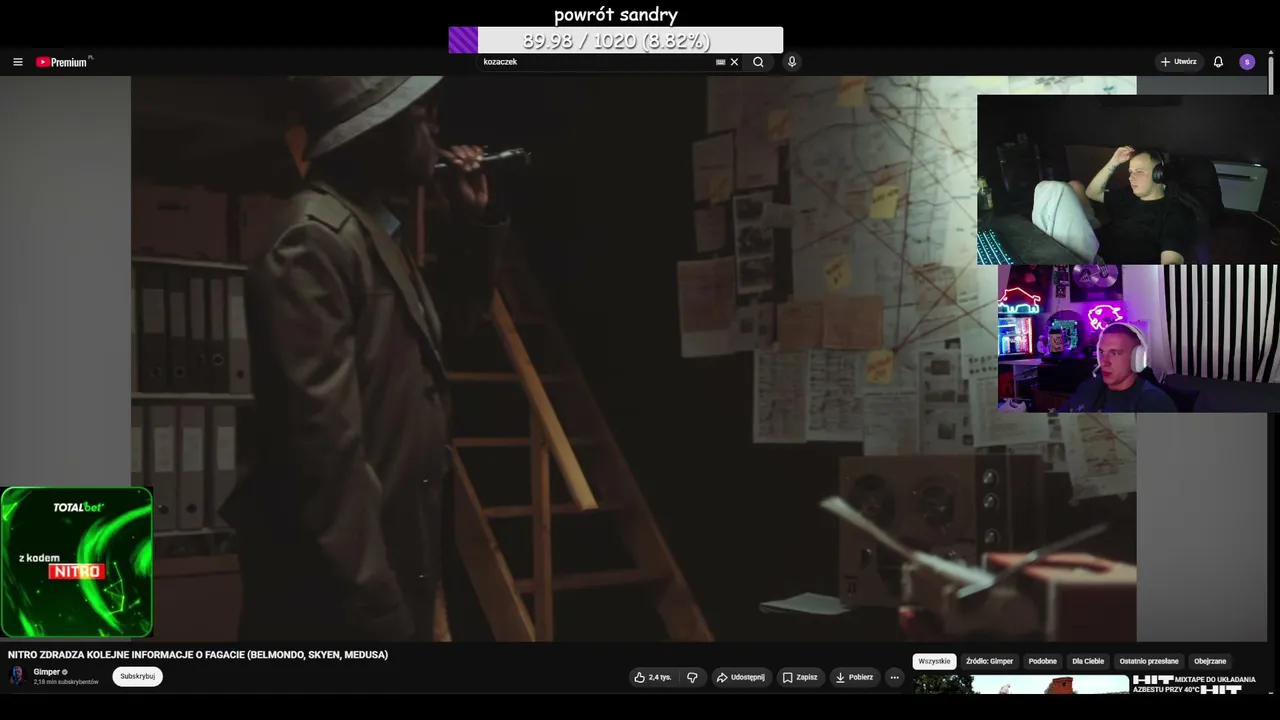This screenshot has height=720, width=1280.
Task: Select the Obejrzane filter chip
Action: tap(1210, 661)
